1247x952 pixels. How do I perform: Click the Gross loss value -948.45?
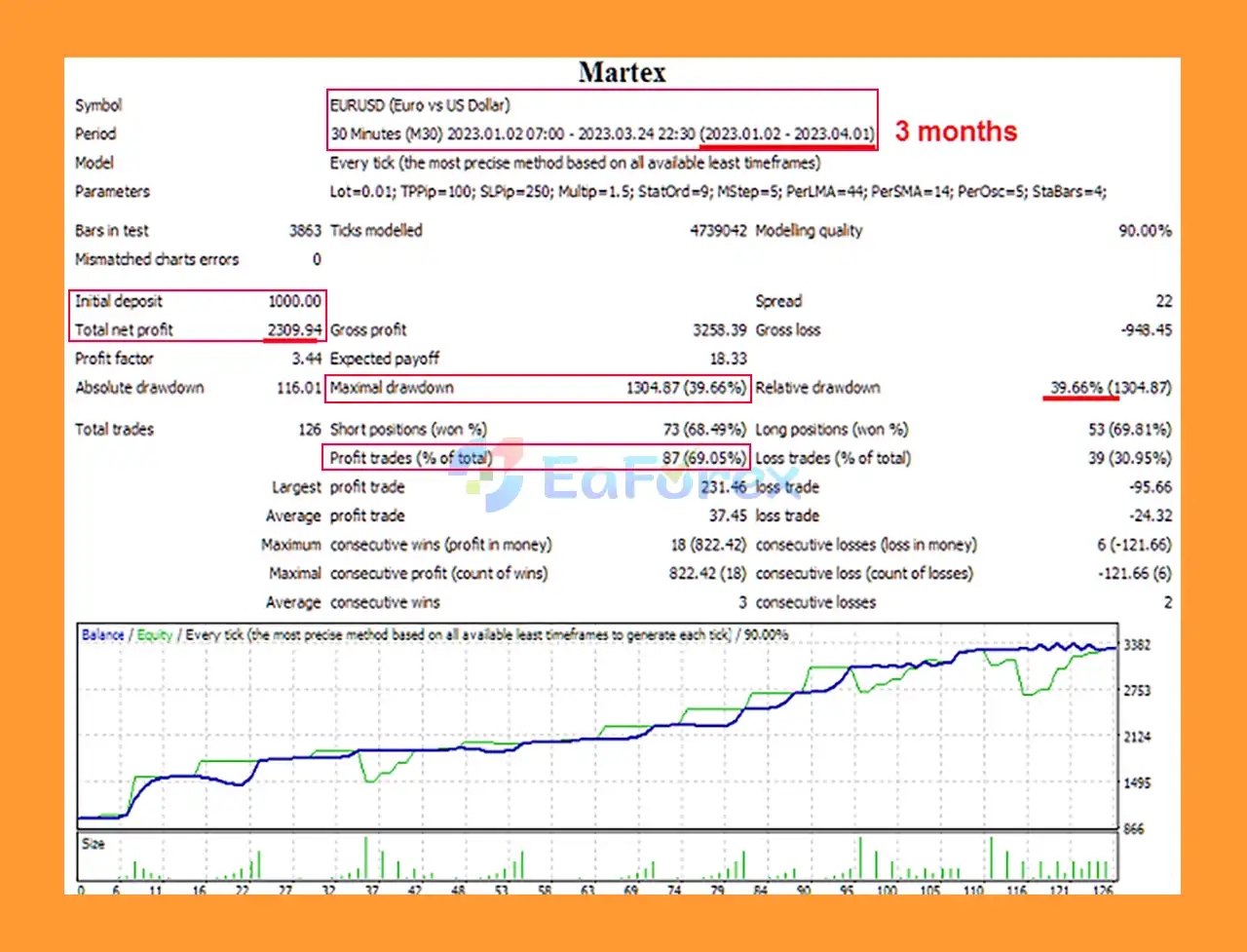tap(1146, 330)
